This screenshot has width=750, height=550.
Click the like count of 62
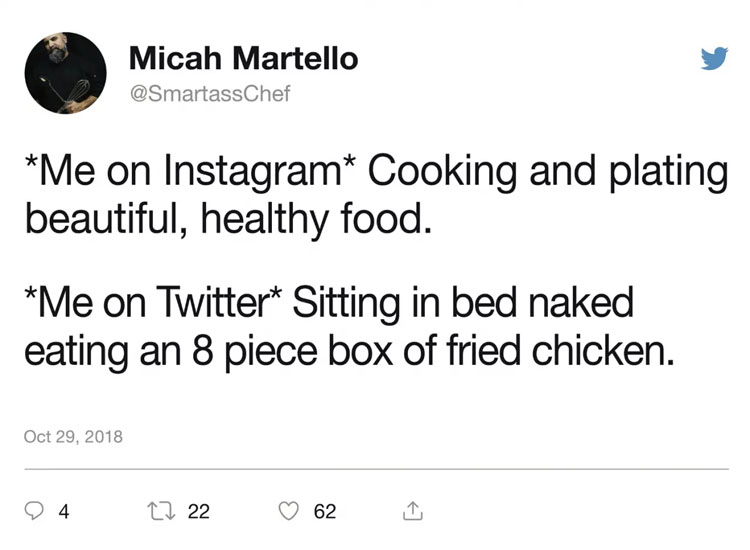click(x=325, y=512)
